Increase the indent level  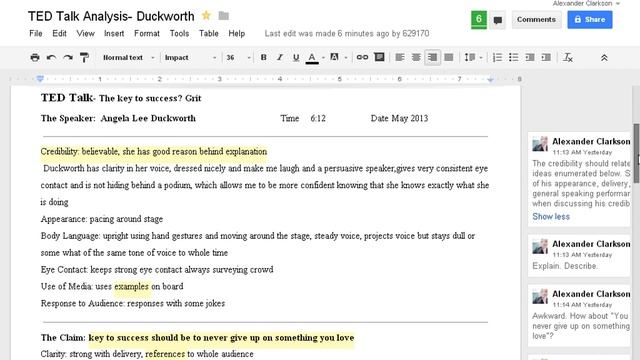[x=546, y=58]
